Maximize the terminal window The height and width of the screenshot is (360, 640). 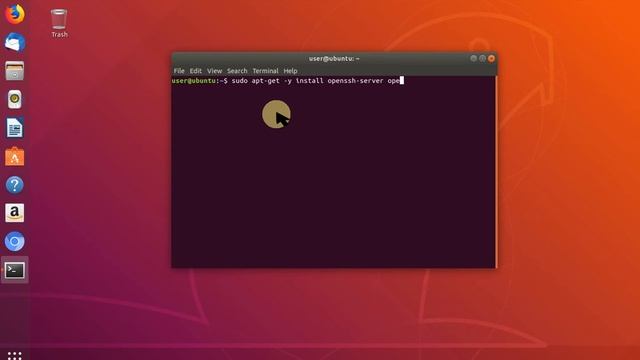coord(482,58)
